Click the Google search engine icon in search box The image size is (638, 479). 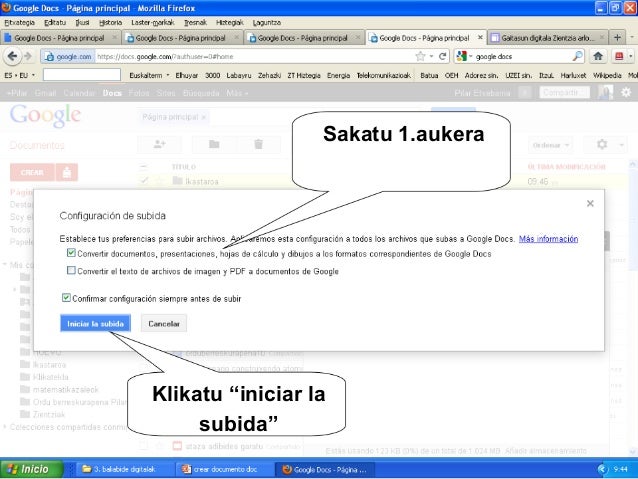click(461, 56)
